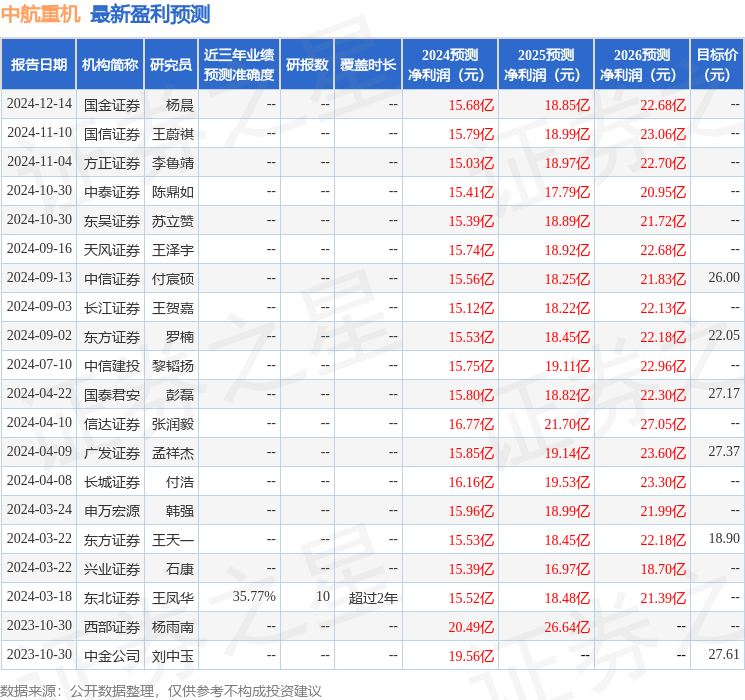Click the 中航重机 title text

click(x=41, y=14)
